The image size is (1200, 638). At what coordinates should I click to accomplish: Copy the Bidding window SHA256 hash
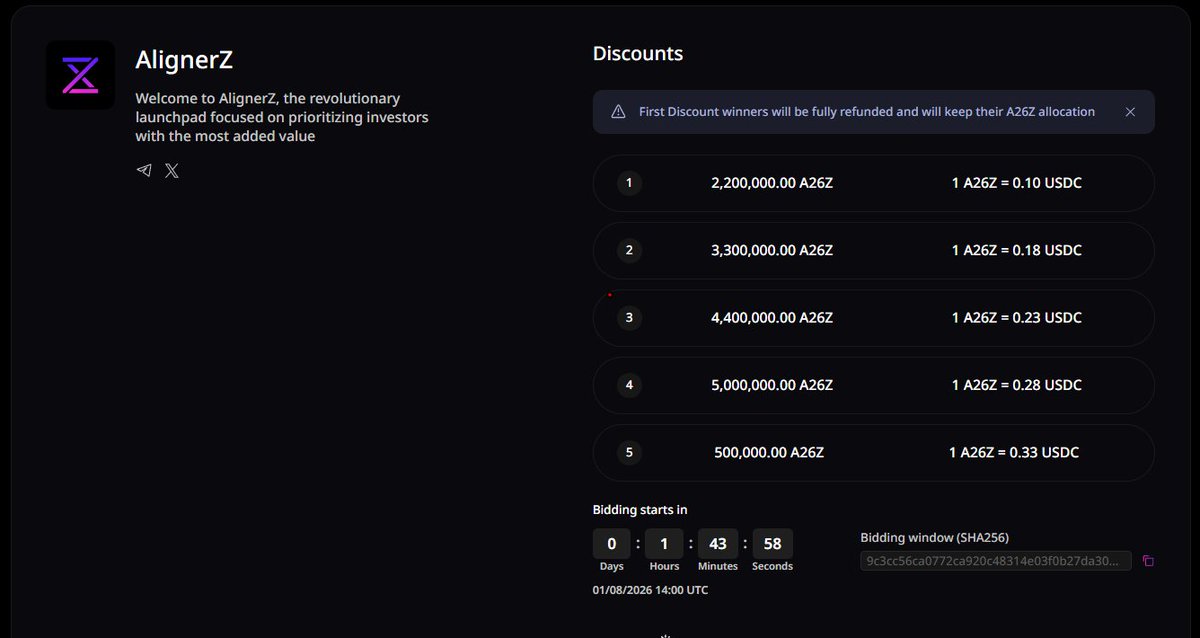pyautogui.click(x=1148, y=561)
